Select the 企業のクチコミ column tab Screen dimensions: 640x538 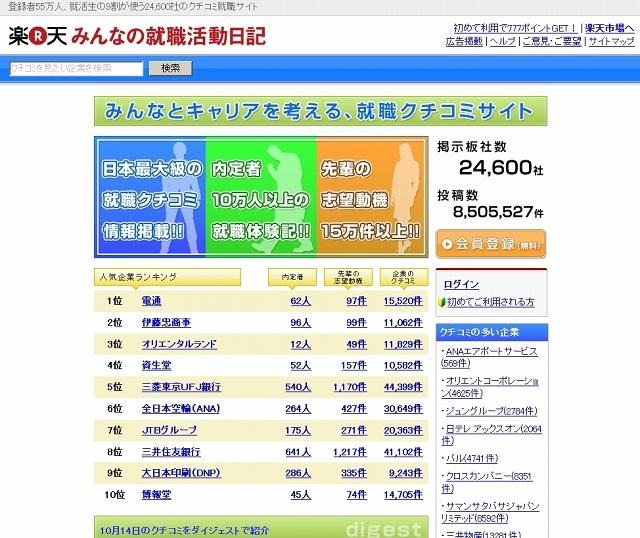[x=404, y=277]
